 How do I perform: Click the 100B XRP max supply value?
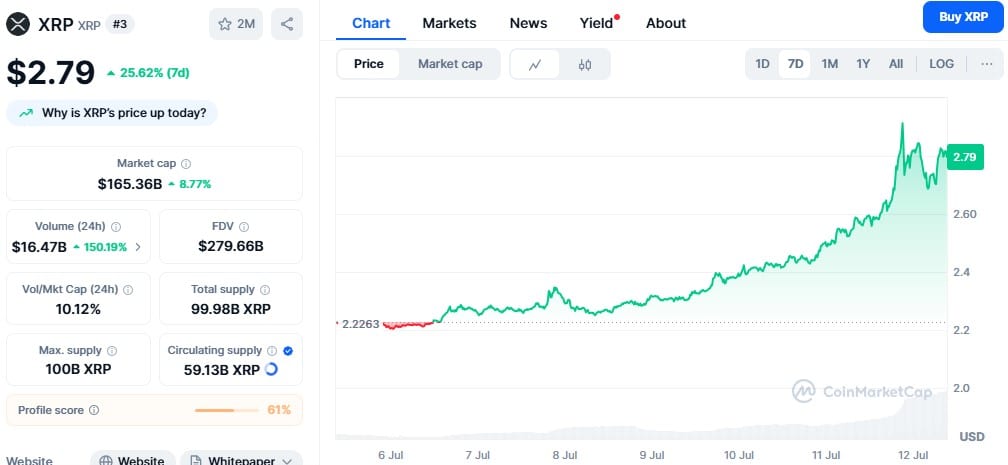pyautogui.click(x=78, y=370)
